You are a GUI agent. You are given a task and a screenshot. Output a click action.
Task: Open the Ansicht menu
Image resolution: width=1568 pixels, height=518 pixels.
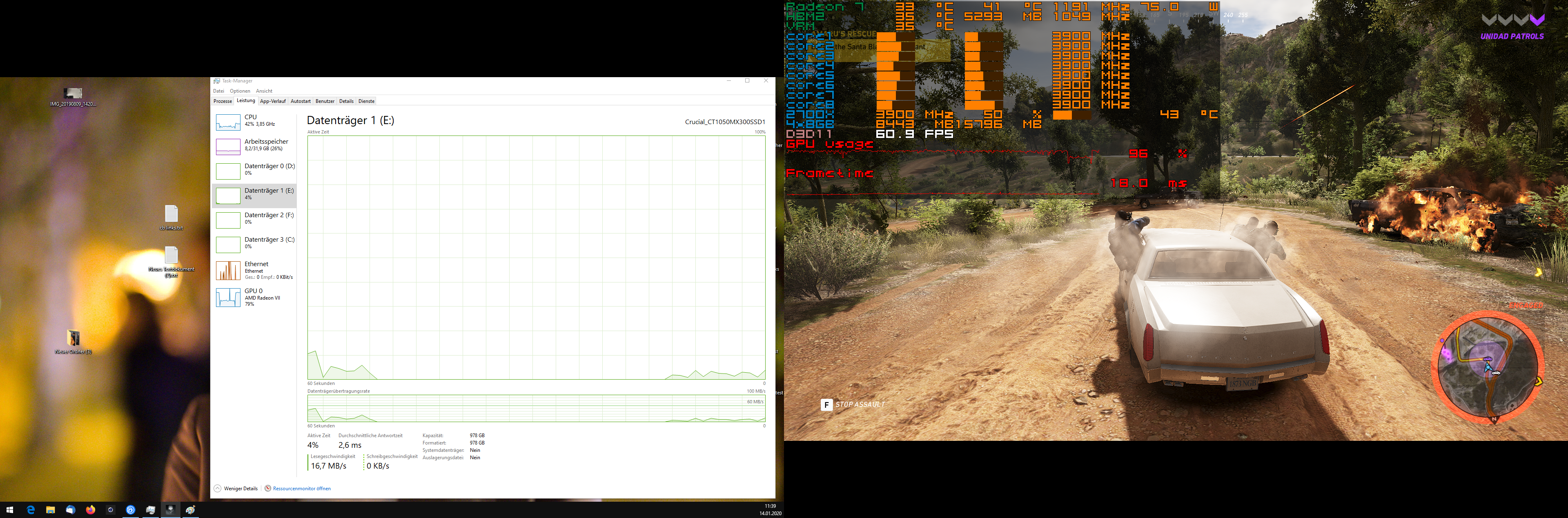264,91
